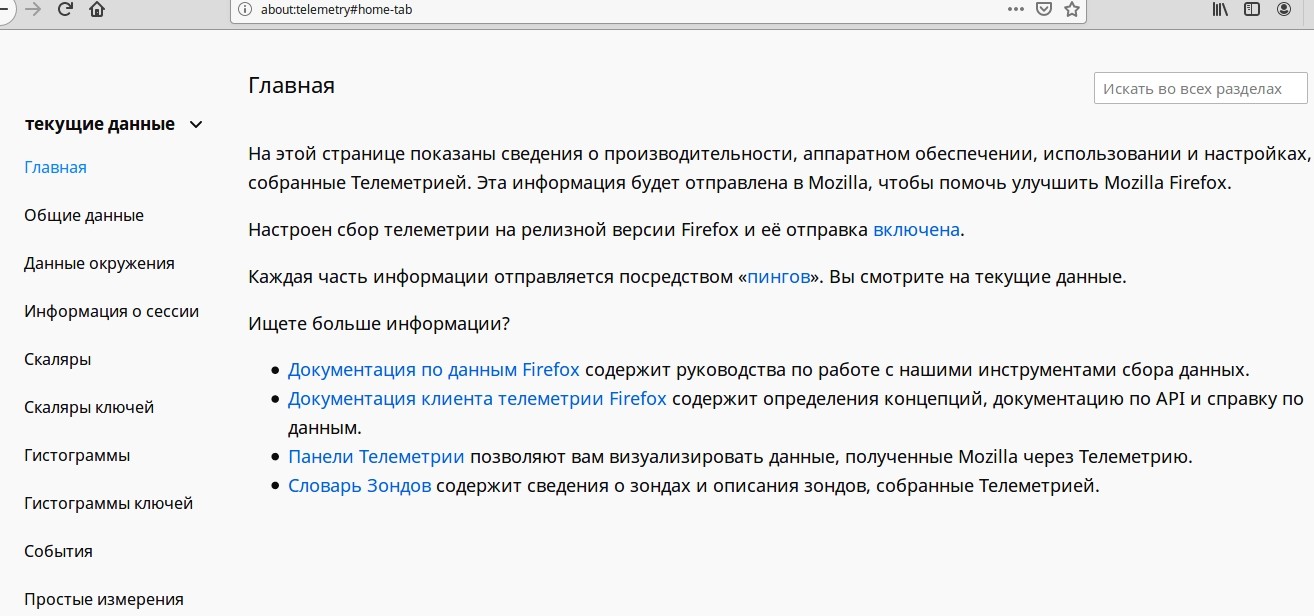Open the "Панели Телеметрии" link
The image size is (1314, 616).
point(376,457)
